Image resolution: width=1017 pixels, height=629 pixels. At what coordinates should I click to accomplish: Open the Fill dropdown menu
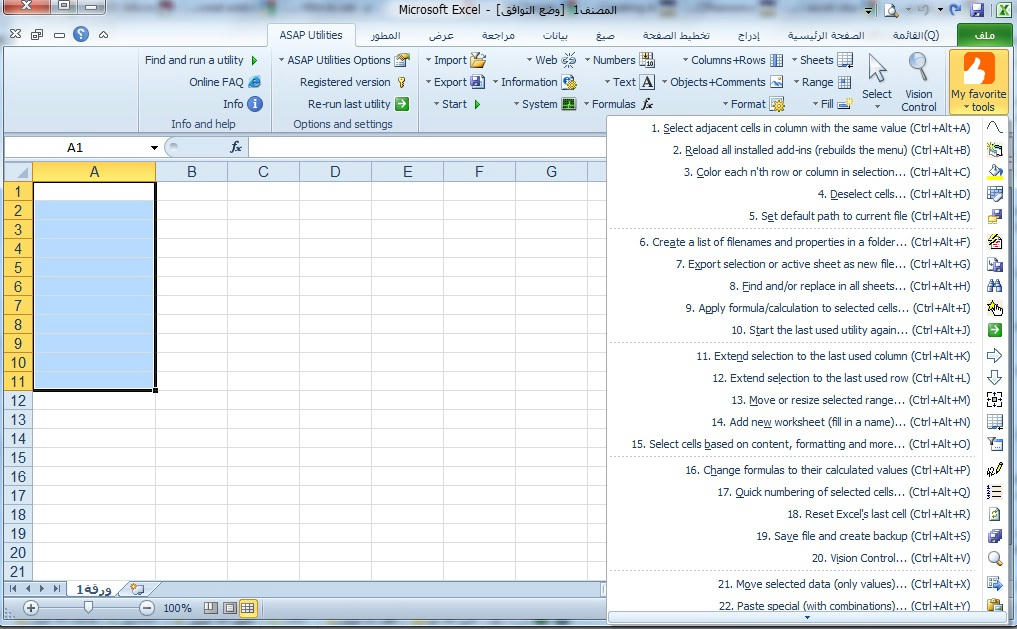(x=832, y=104)
